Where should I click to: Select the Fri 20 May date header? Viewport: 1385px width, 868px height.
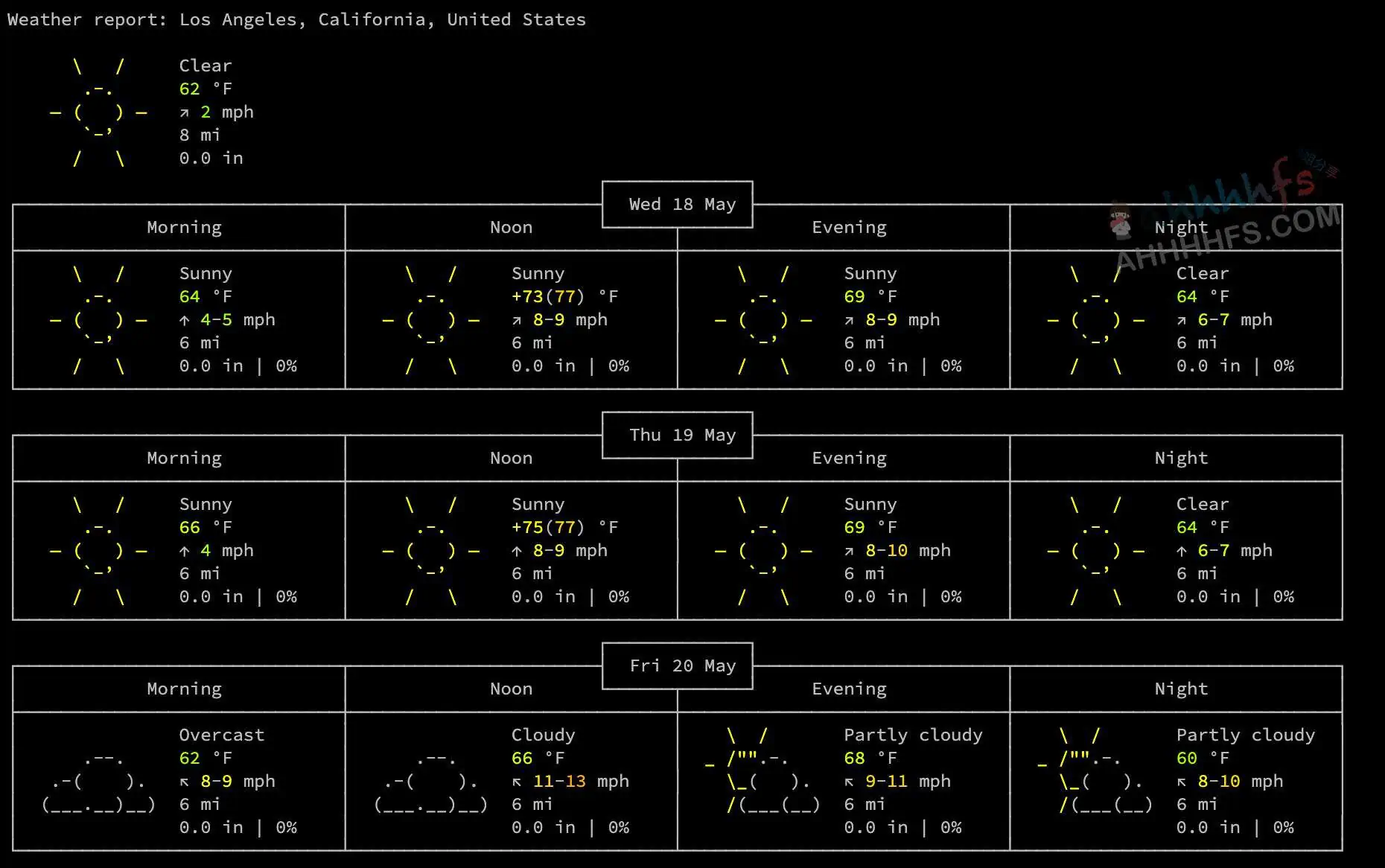(x=681, y=666)
